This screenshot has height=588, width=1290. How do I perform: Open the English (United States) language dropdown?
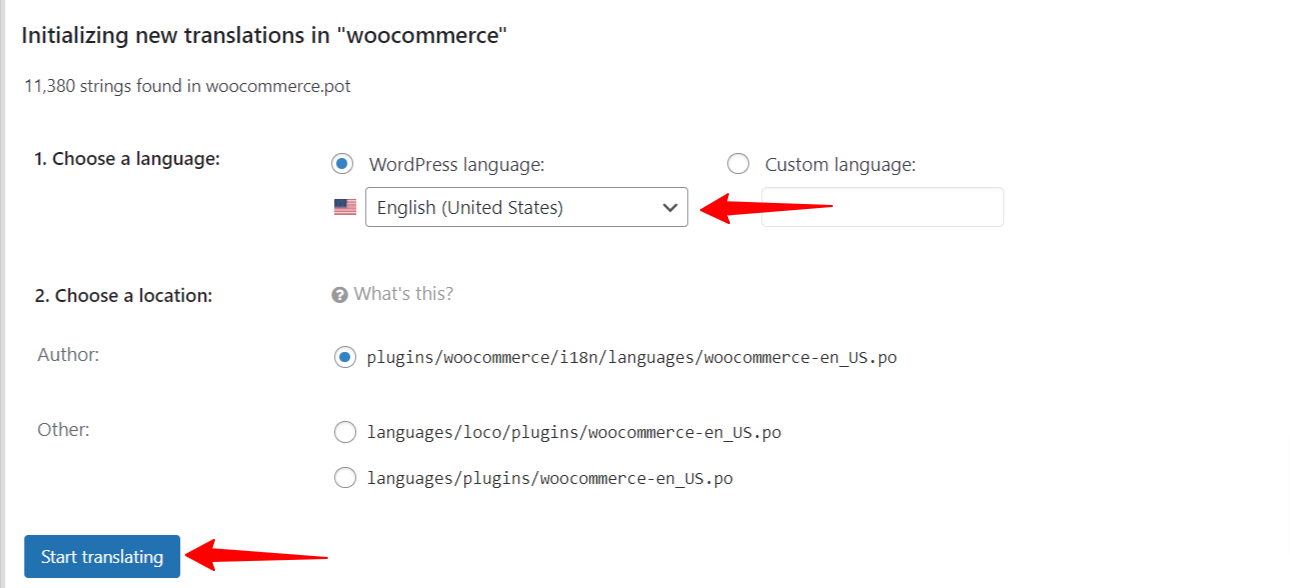526,207
